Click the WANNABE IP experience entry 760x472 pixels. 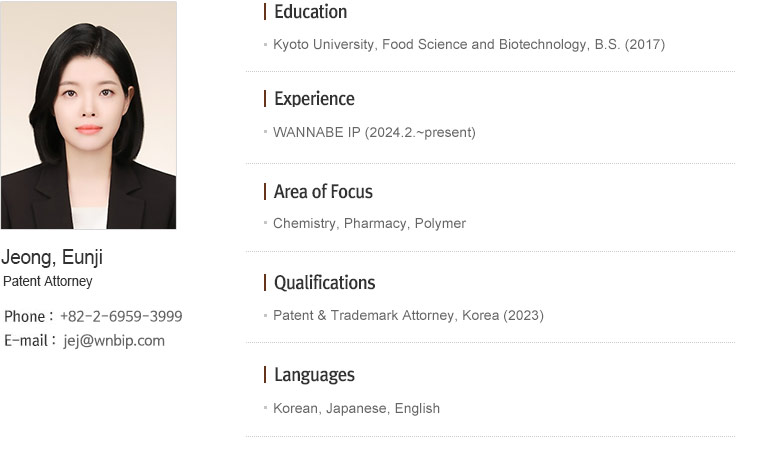coord(374,132)
